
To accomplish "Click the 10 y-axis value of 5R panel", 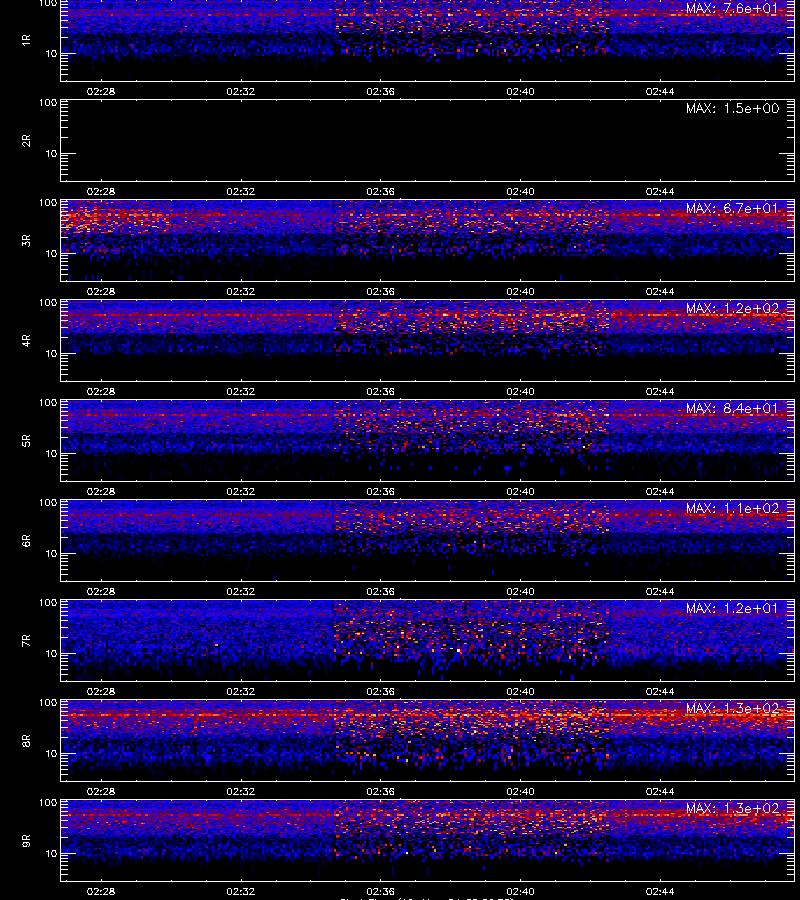I will coord(51,453).
